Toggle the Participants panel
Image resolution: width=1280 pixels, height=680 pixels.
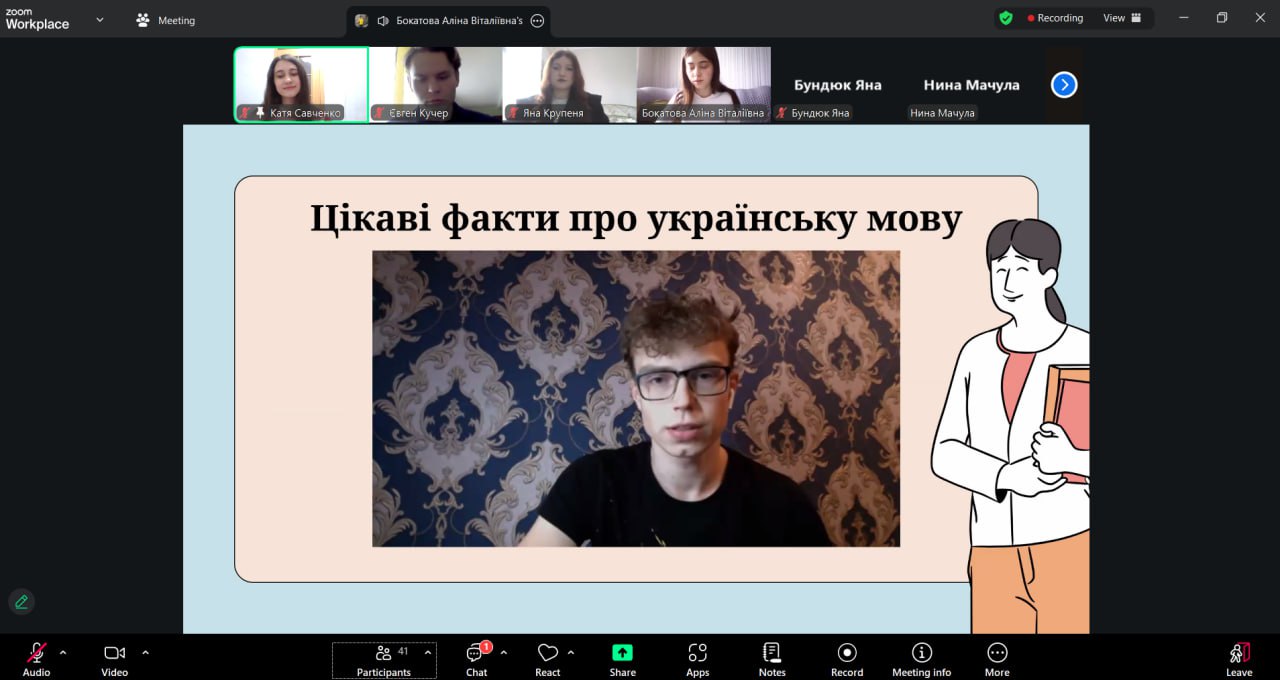pyautogui.click(x=383, y=653)
